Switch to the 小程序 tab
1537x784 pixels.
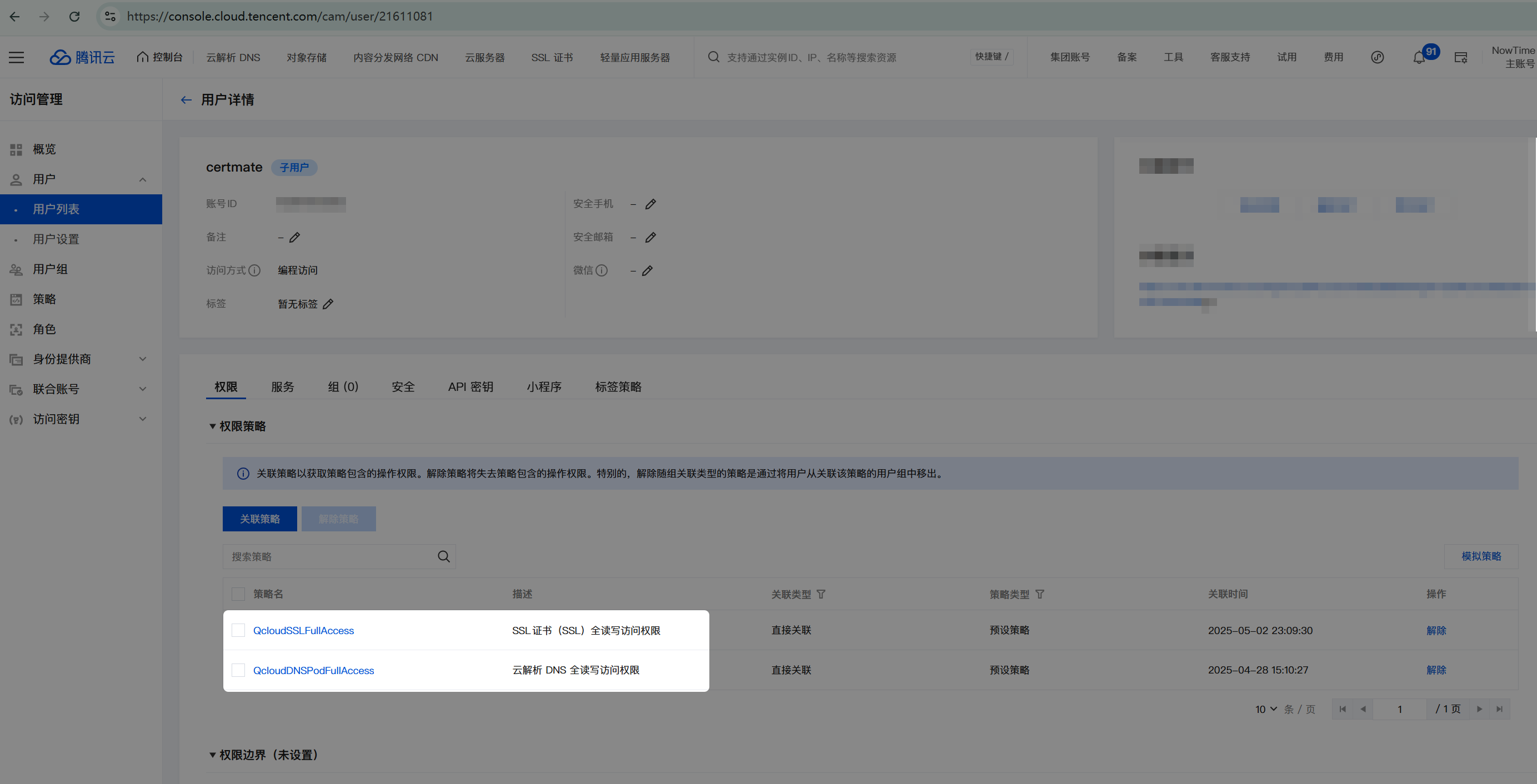(544, 387)
